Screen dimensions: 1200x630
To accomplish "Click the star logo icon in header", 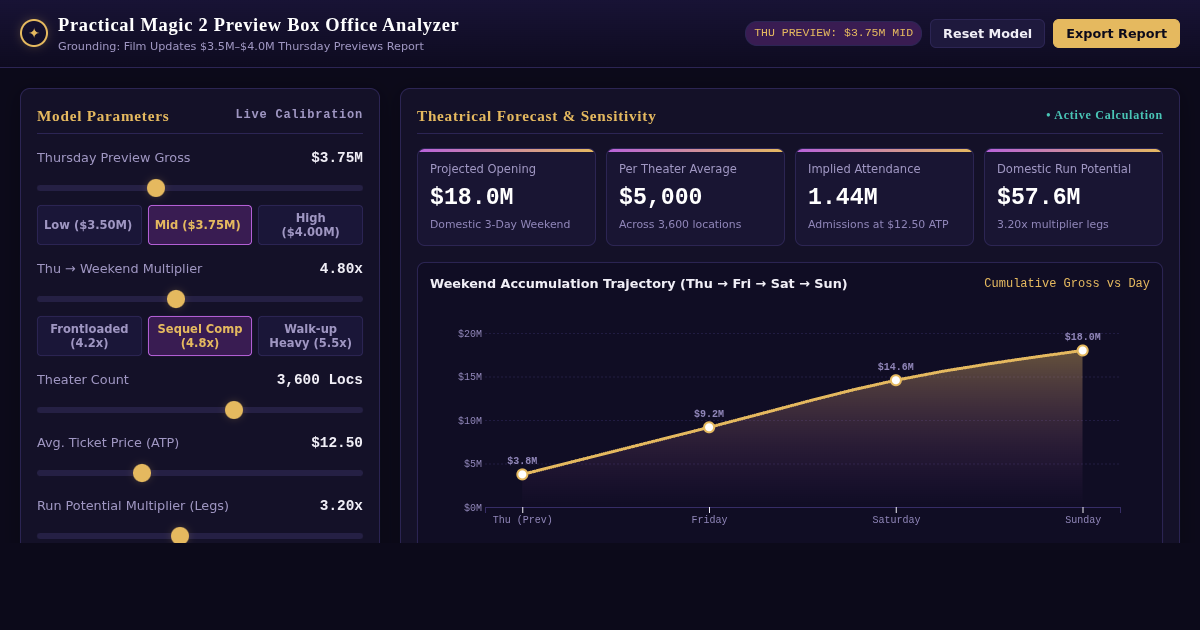I will click(34, 33).
